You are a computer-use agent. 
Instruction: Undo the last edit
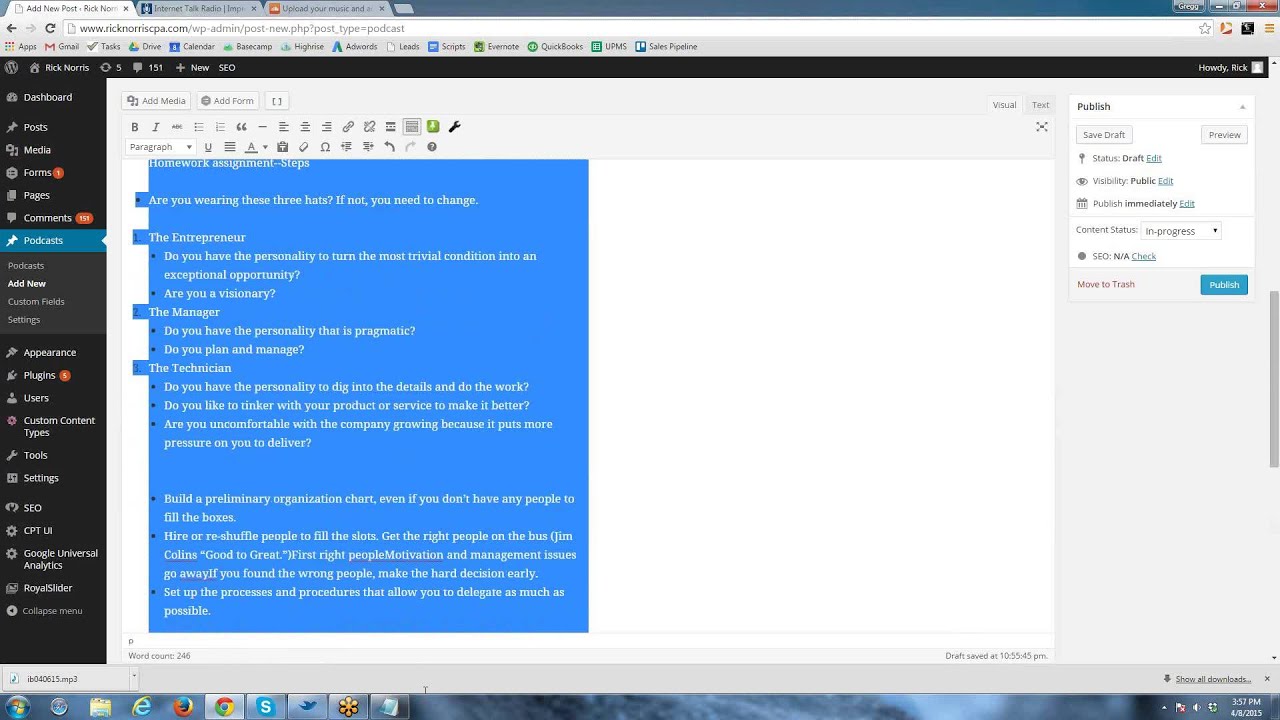tap(389, 147)
